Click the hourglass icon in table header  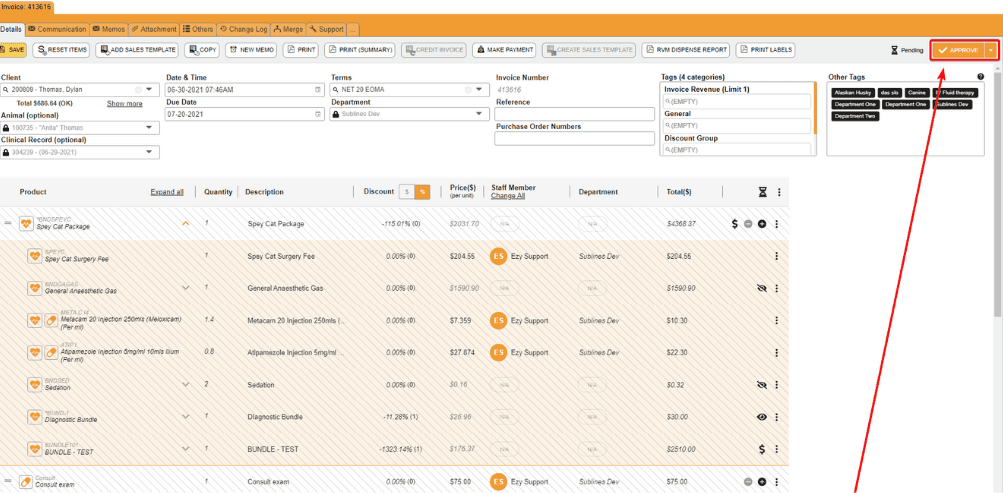coord(762,192)
